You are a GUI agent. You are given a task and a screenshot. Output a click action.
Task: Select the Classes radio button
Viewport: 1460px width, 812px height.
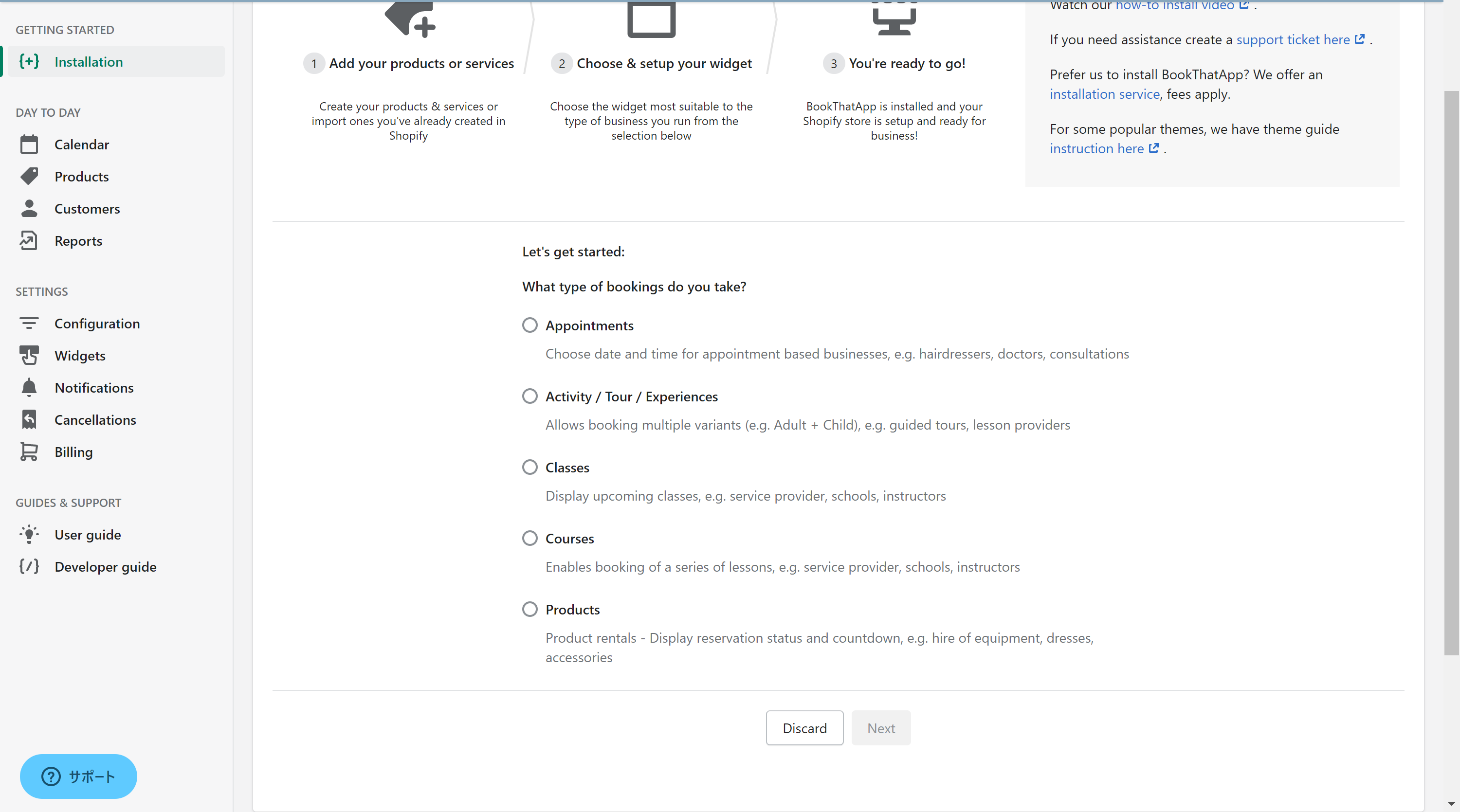coord(529,467)
